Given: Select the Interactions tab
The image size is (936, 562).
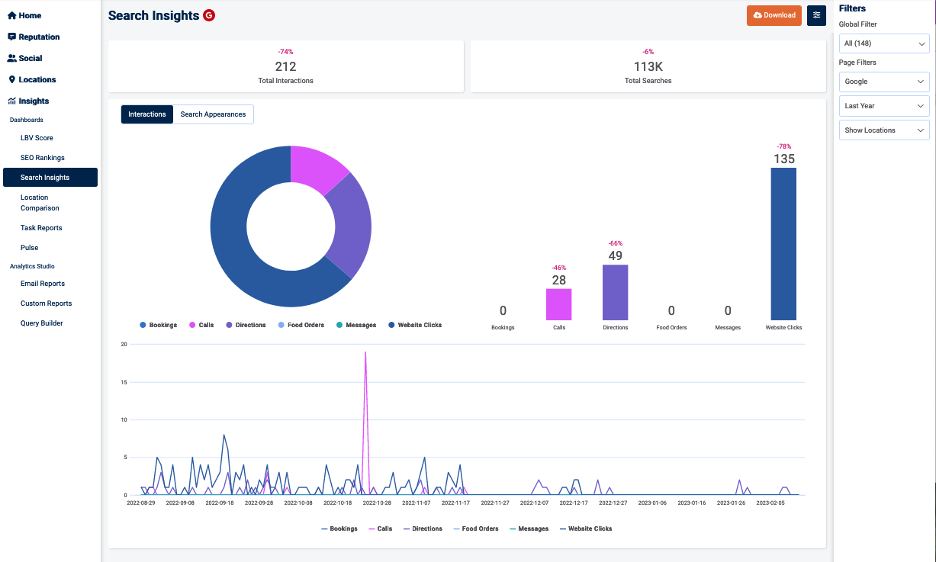Looking at the screenshot, I should click(147, 115).
